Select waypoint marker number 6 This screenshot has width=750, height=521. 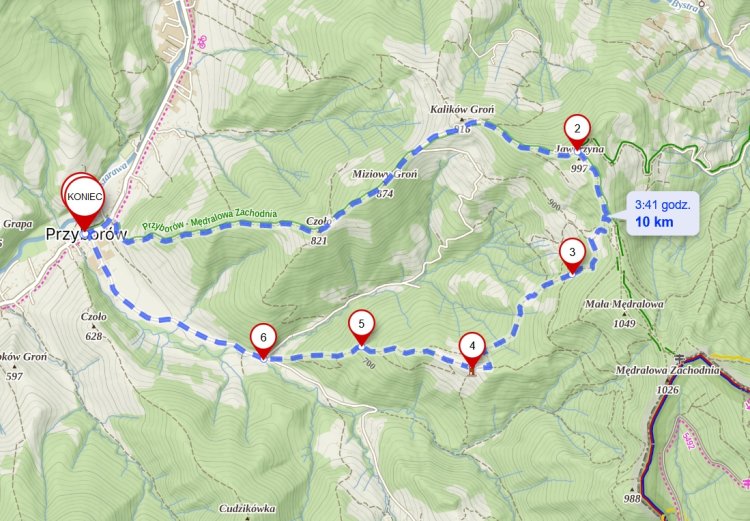(264, 341)
